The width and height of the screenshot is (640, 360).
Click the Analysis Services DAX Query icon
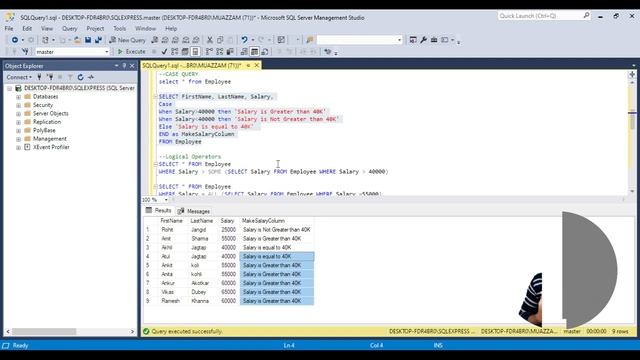196,40
